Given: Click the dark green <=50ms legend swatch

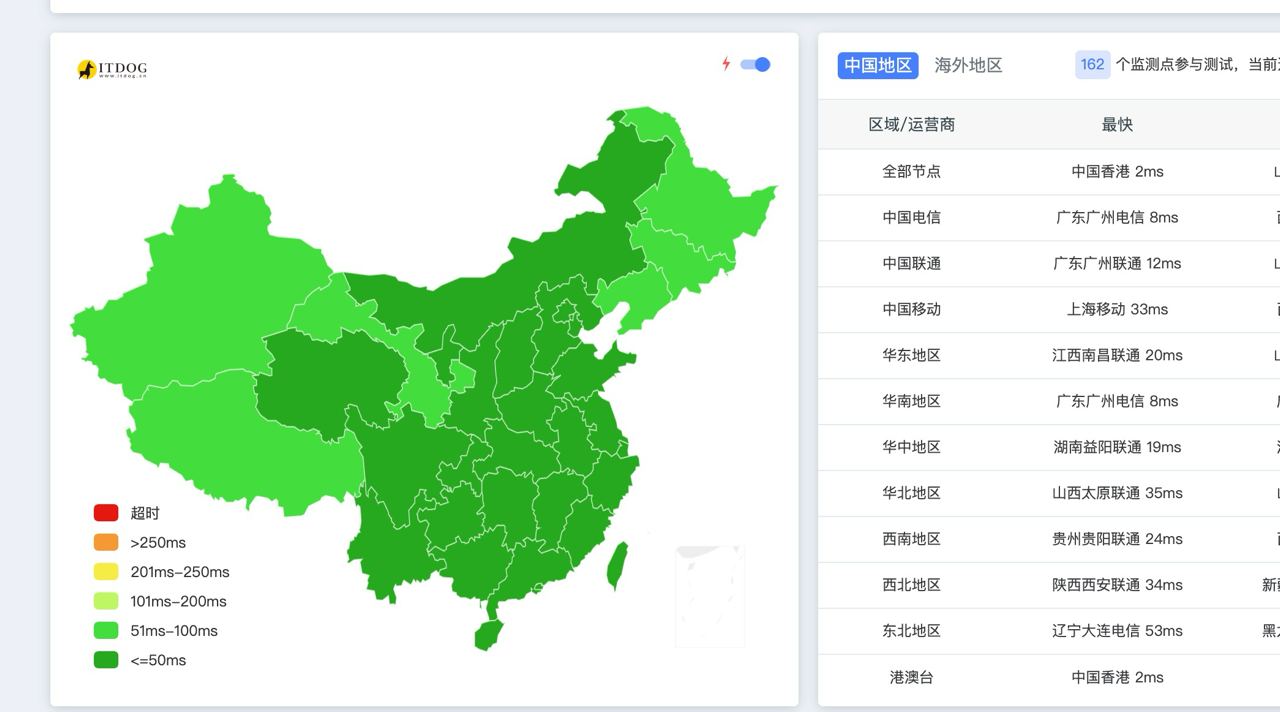Looking at the screenshot, I should coord(106,660).
